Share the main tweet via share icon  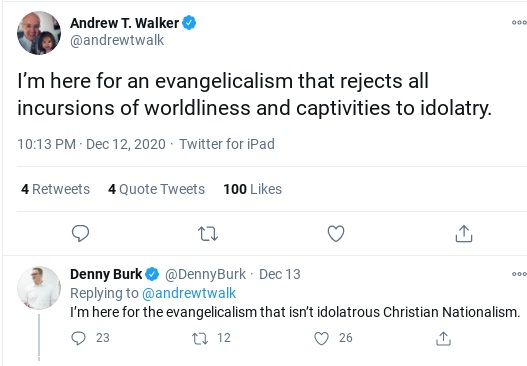464,234
